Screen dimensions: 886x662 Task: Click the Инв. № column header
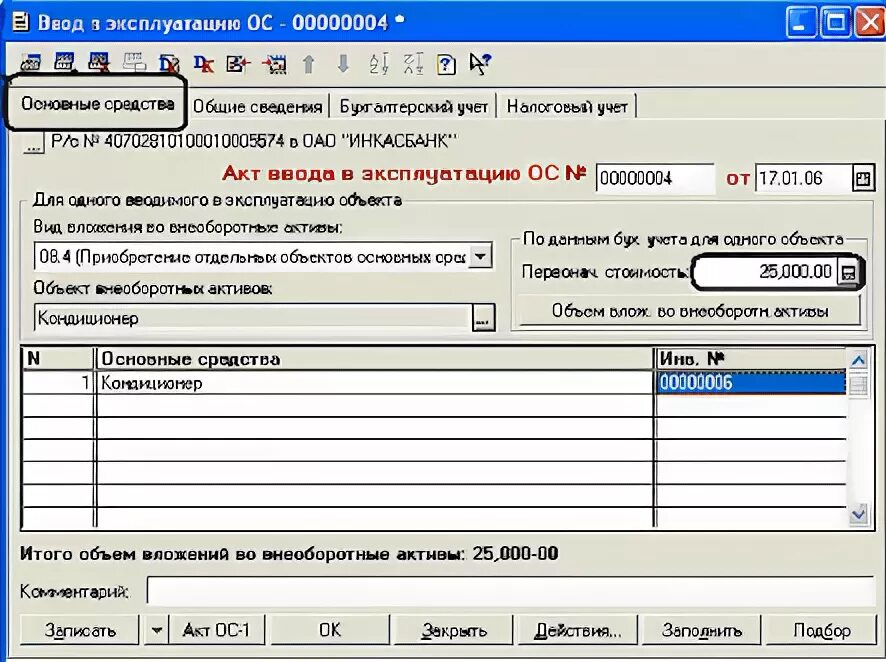[751, 359]
